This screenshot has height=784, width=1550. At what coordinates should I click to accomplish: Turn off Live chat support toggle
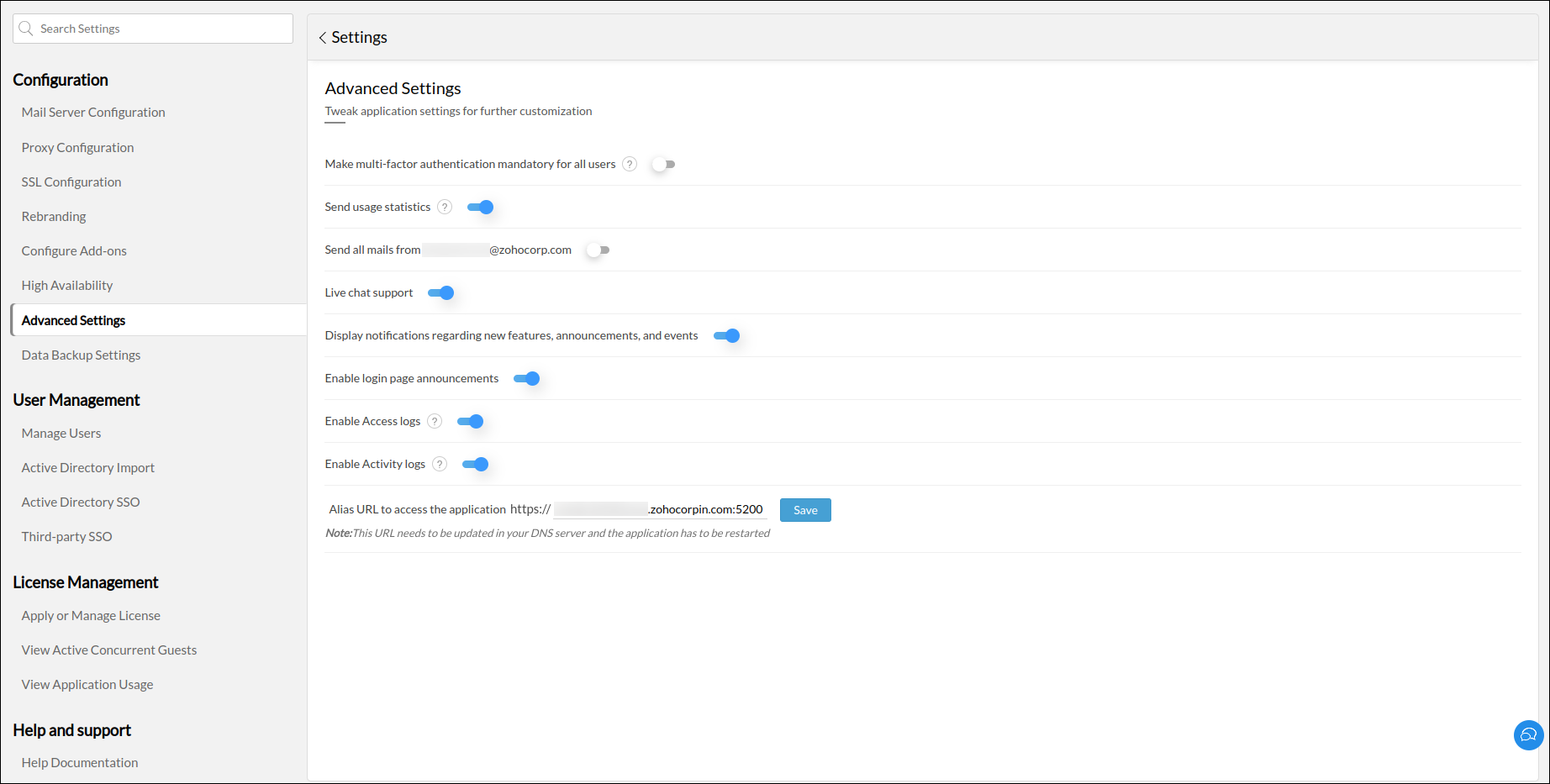tap(441, 293)
